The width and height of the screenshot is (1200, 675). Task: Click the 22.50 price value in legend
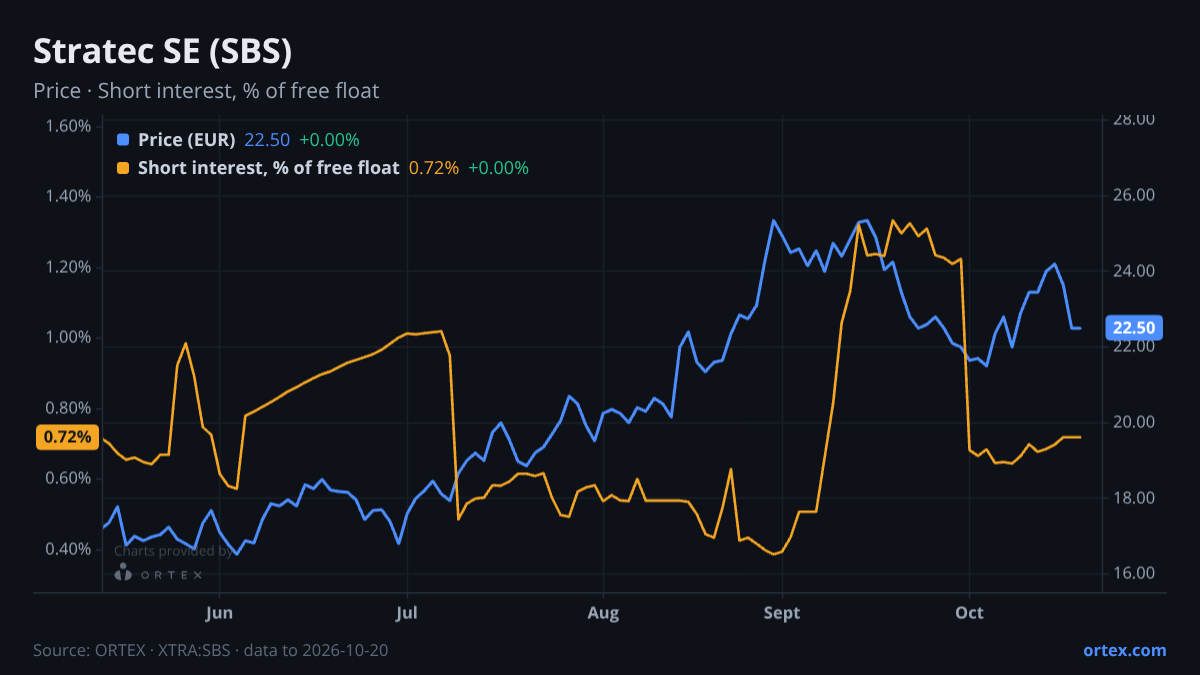tap(267, 139)
